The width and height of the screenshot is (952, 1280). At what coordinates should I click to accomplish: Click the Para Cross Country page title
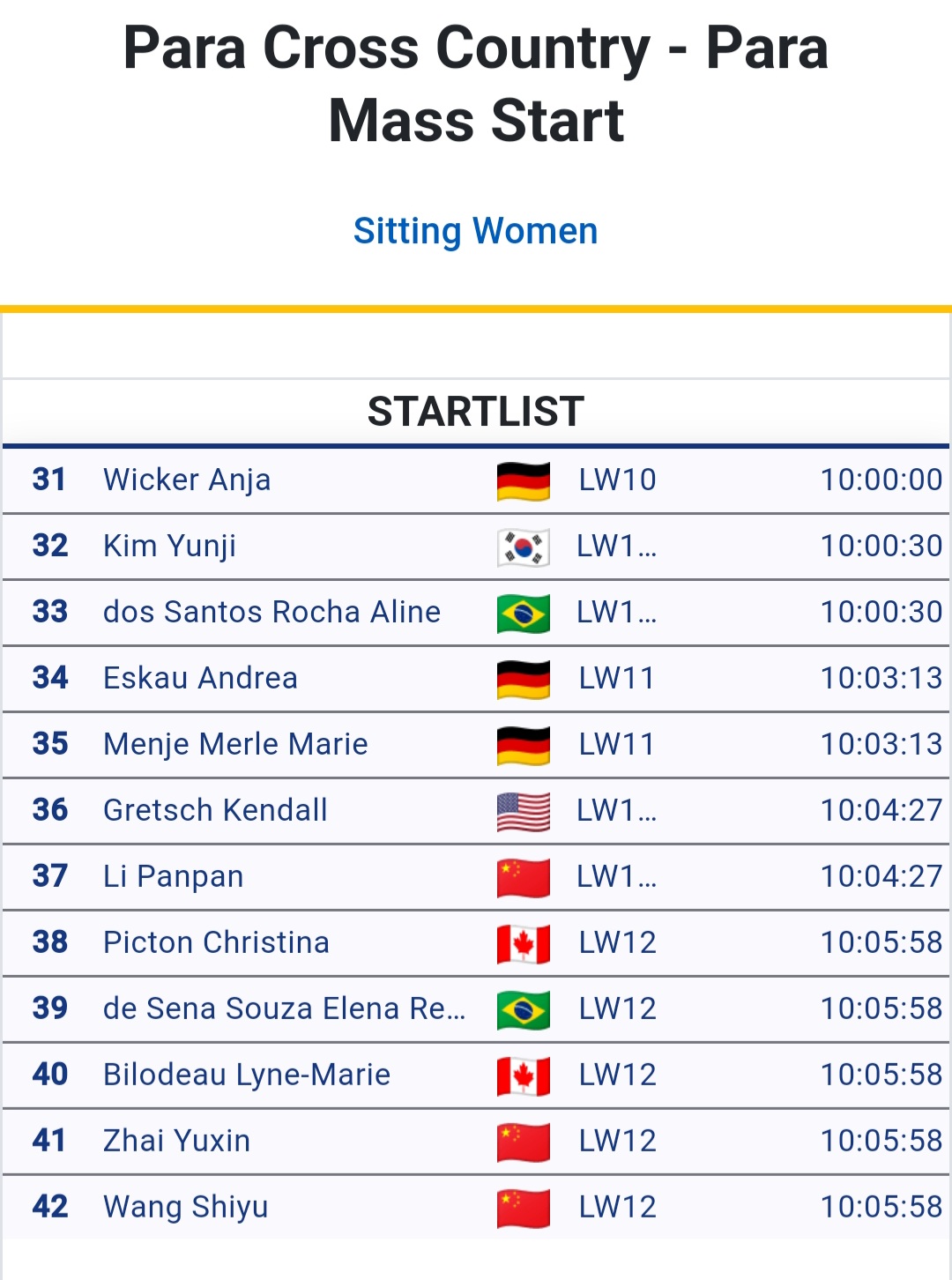coord(476,84)
